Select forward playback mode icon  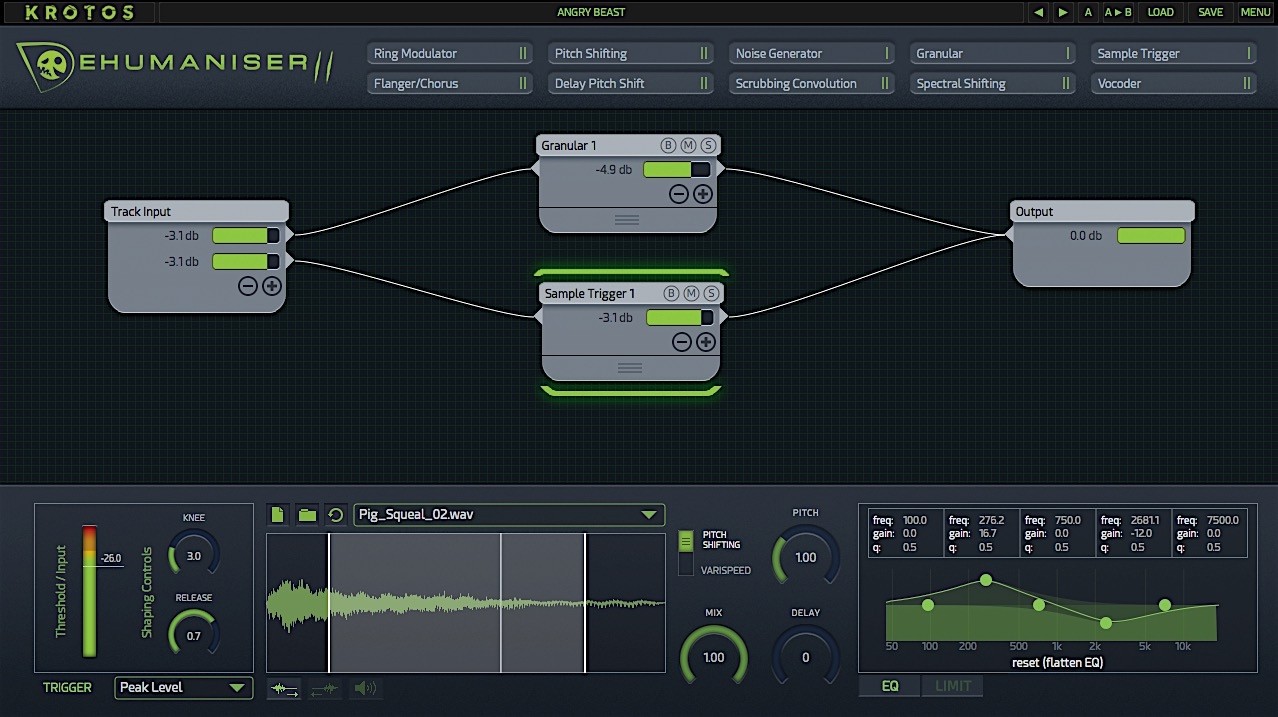click(285, 688)
